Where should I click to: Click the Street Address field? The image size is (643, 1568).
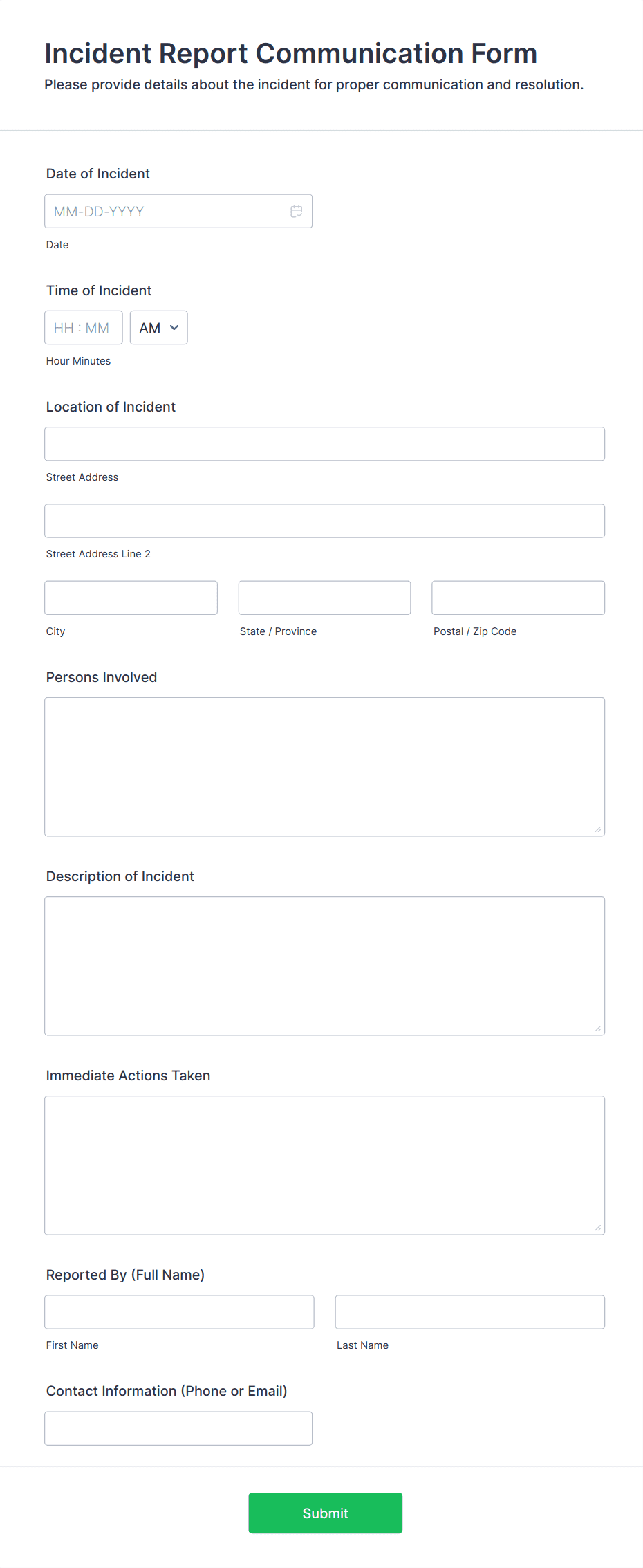(324, 443)
